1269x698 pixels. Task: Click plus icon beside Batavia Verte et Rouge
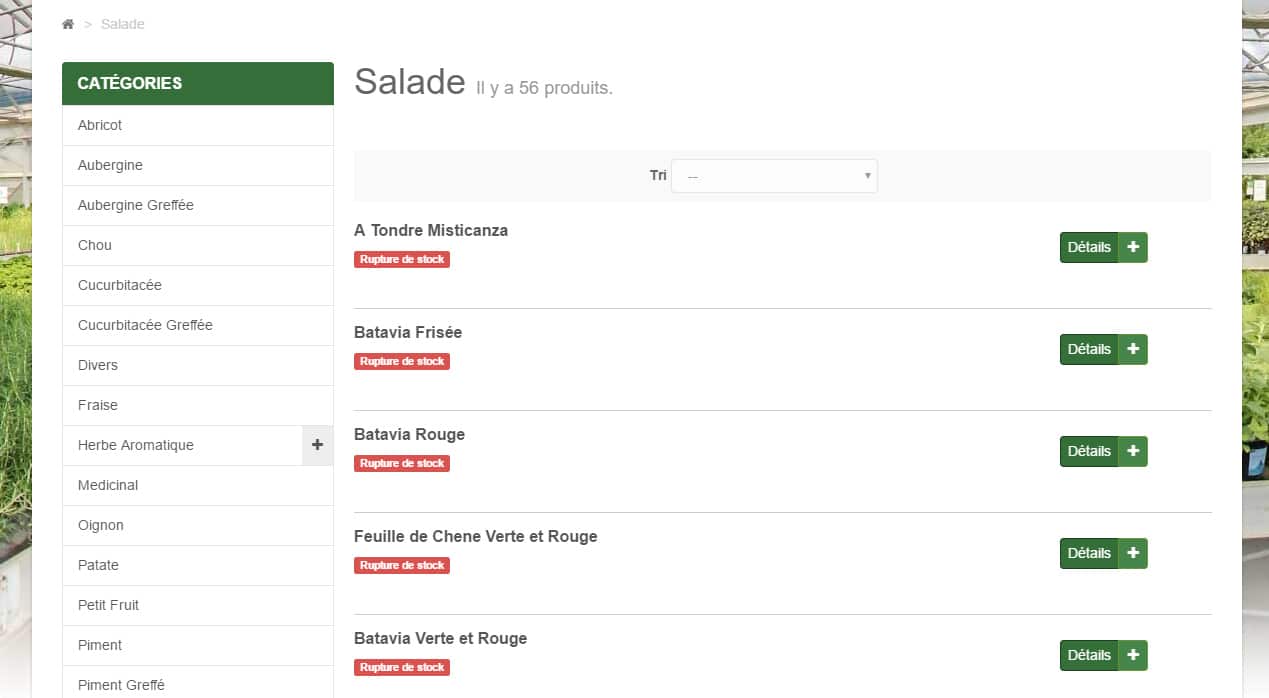point(1133,655)
